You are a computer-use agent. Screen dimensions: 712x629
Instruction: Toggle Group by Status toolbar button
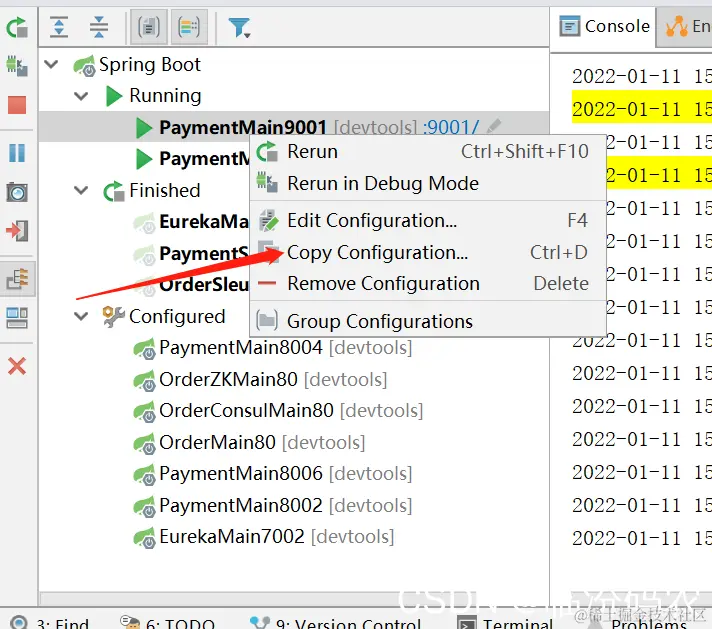point(189,27)
